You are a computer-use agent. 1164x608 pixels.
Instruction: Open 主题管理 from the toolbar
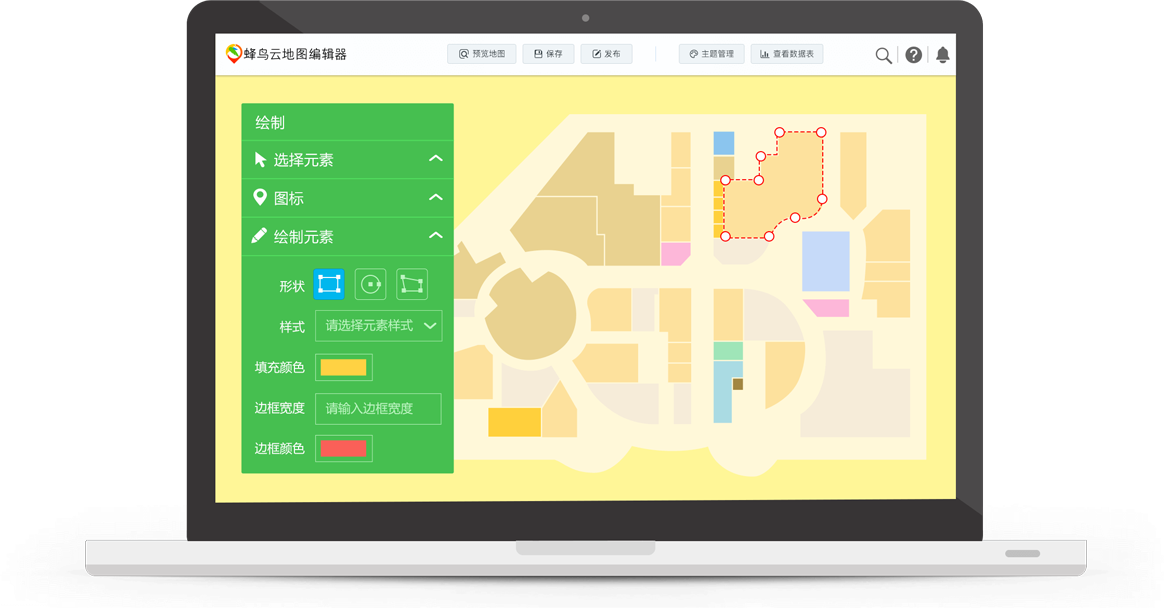[x=712, y=54]
